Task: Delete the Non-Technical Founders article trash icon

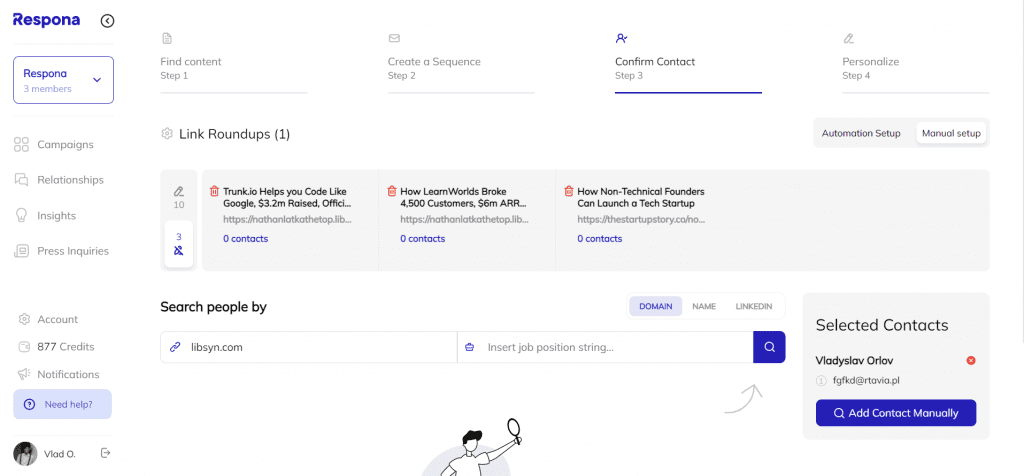Action: pos(569,191)
